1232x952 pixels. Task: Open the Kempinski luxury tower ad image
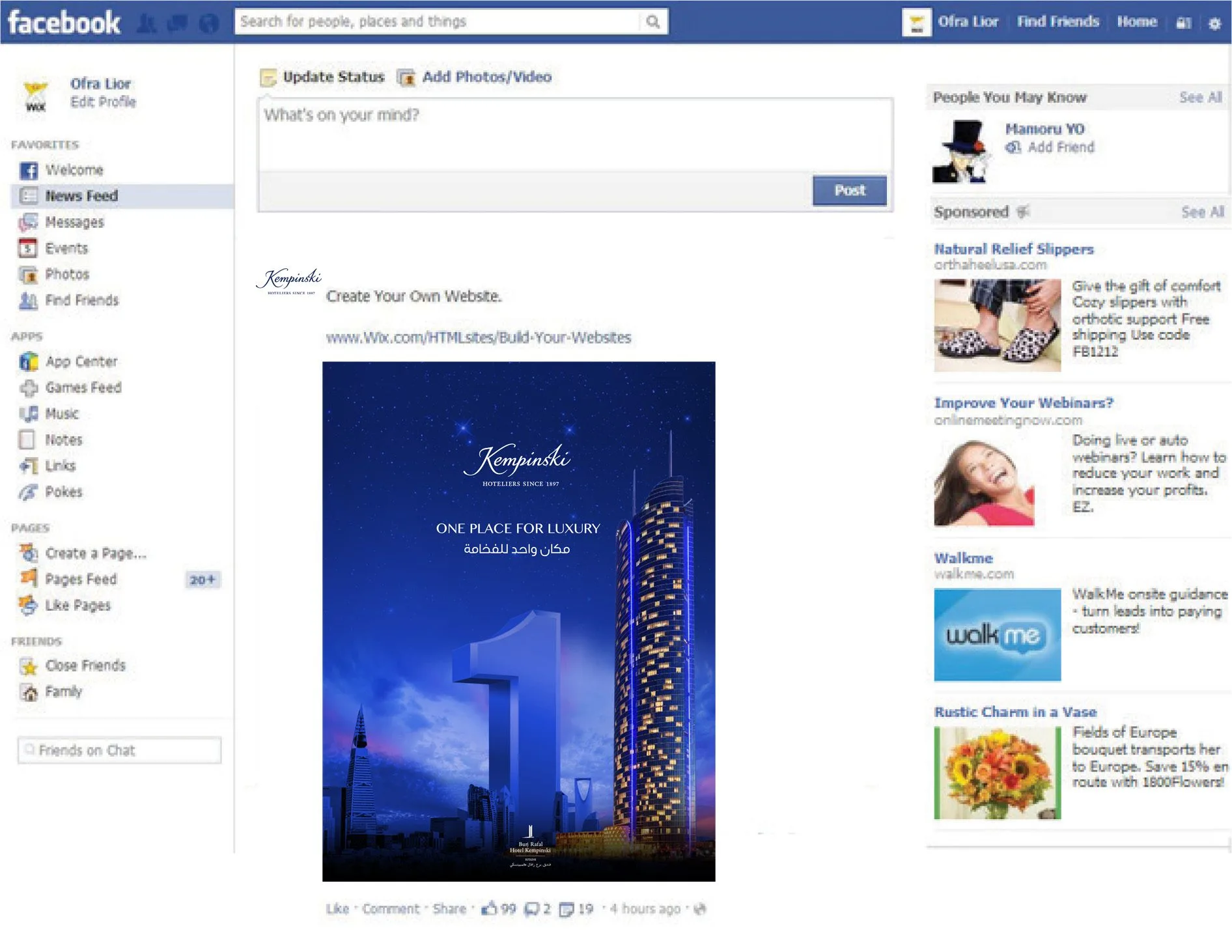[x=518, y=621]
